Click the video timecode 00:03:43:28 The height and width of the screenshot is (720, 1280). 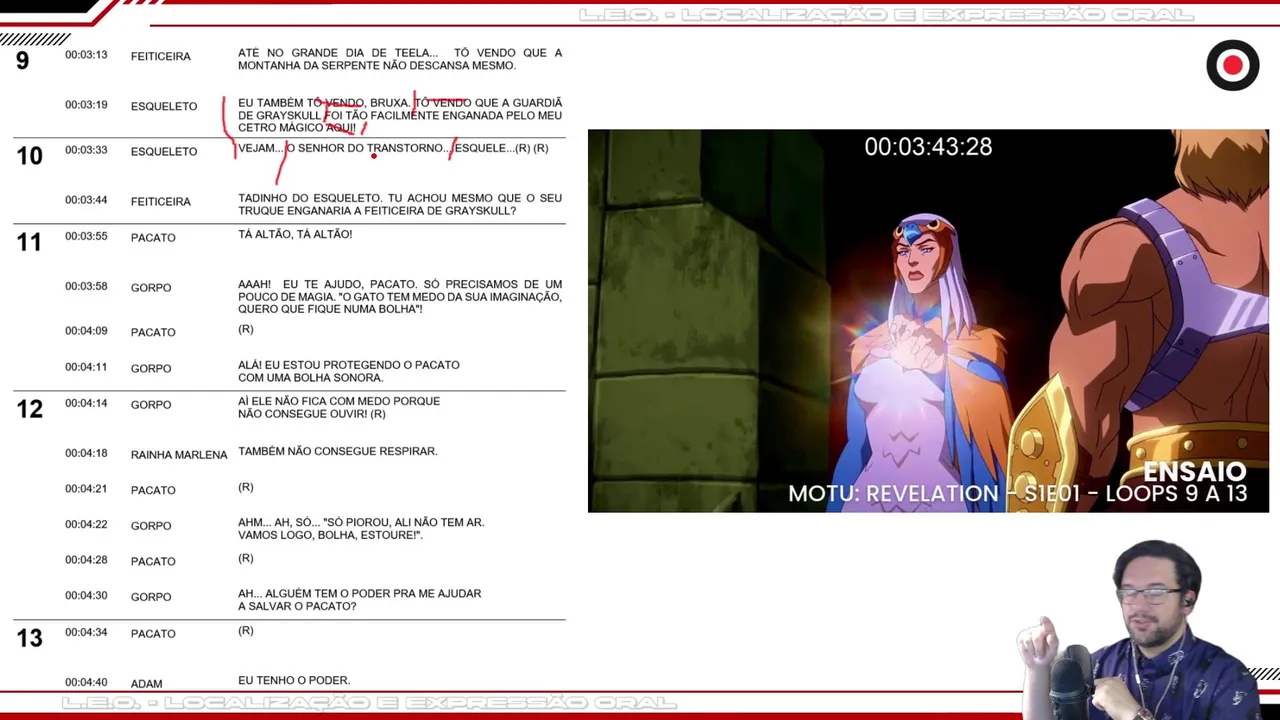coord(928,147)
